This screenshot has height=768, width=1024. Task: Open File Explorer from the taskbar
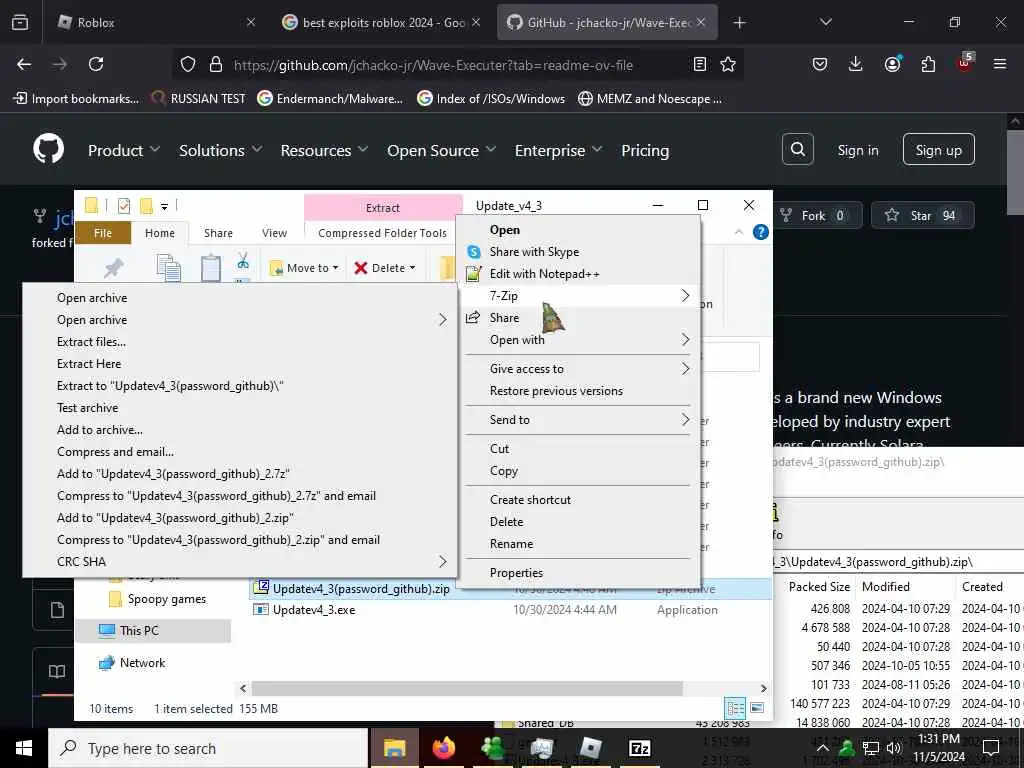(x=394, y=748)
